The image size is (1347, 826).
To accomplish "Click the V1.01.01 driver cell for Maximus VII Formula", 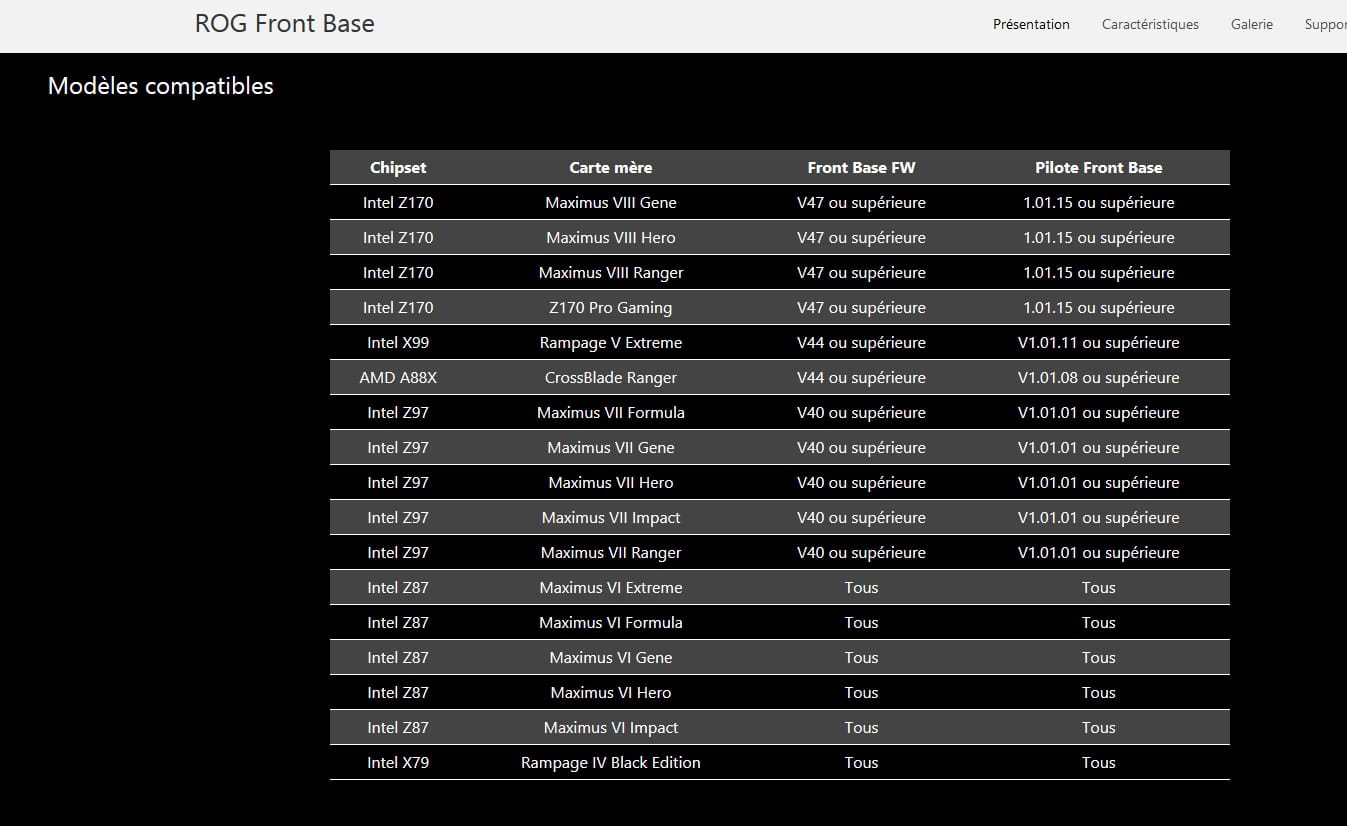I will coord(1099,413).
